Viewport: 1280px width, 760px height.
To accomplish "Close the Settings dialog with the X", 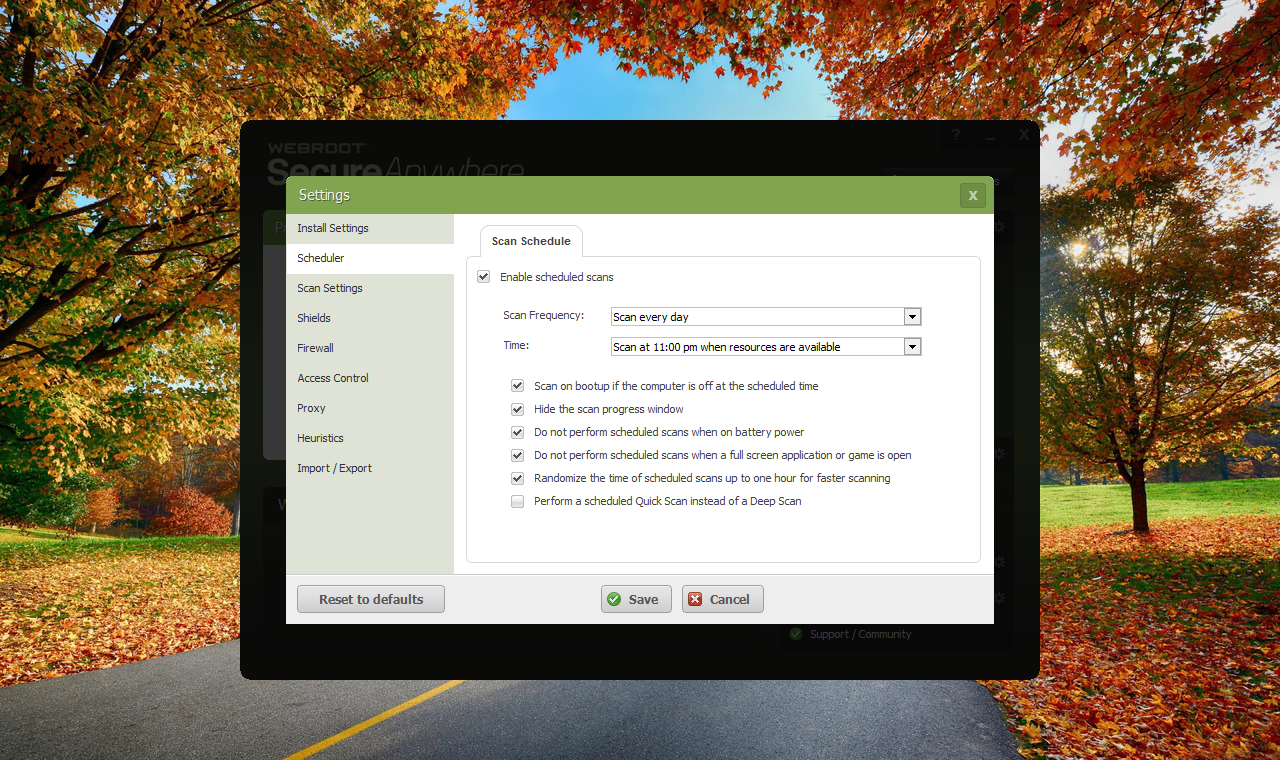I will (x=972, y=195).
